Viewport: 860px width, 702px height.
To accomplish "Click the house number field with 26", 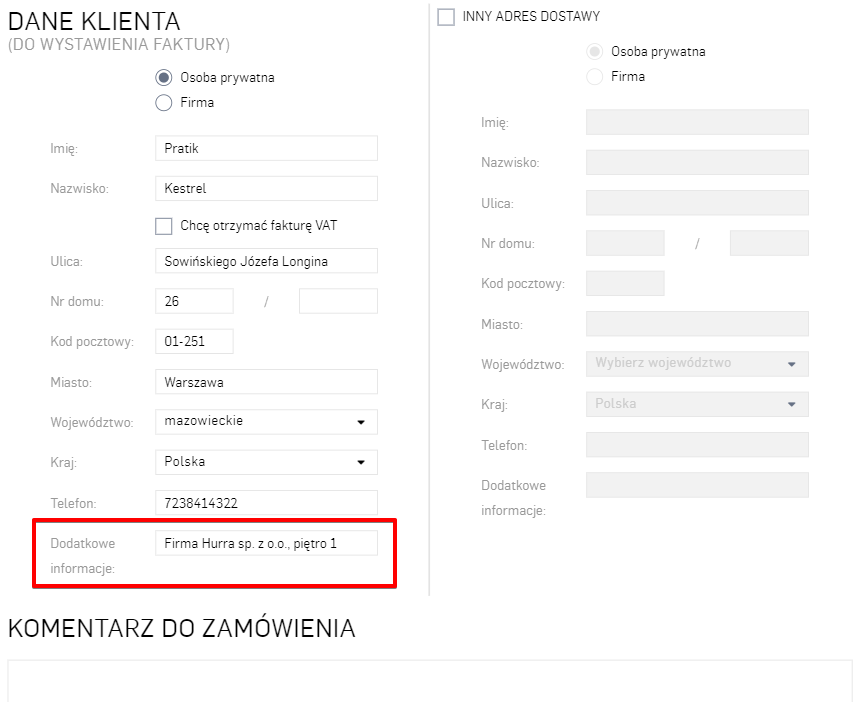I will pyautogui.click(x=194, y=301).
